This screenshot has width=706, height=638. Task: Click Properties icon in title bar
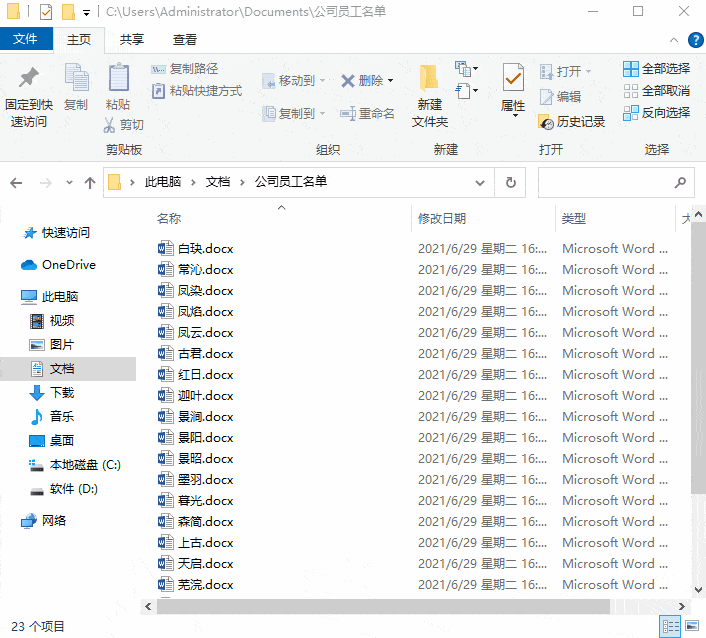46,12
